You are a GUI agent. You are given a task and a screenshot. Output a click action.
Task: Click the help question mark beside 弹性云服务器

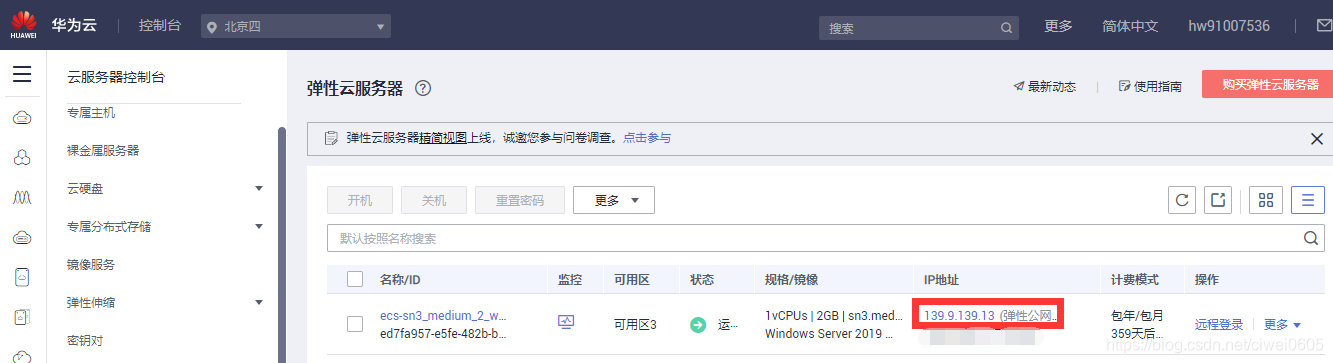pos(423,88)
